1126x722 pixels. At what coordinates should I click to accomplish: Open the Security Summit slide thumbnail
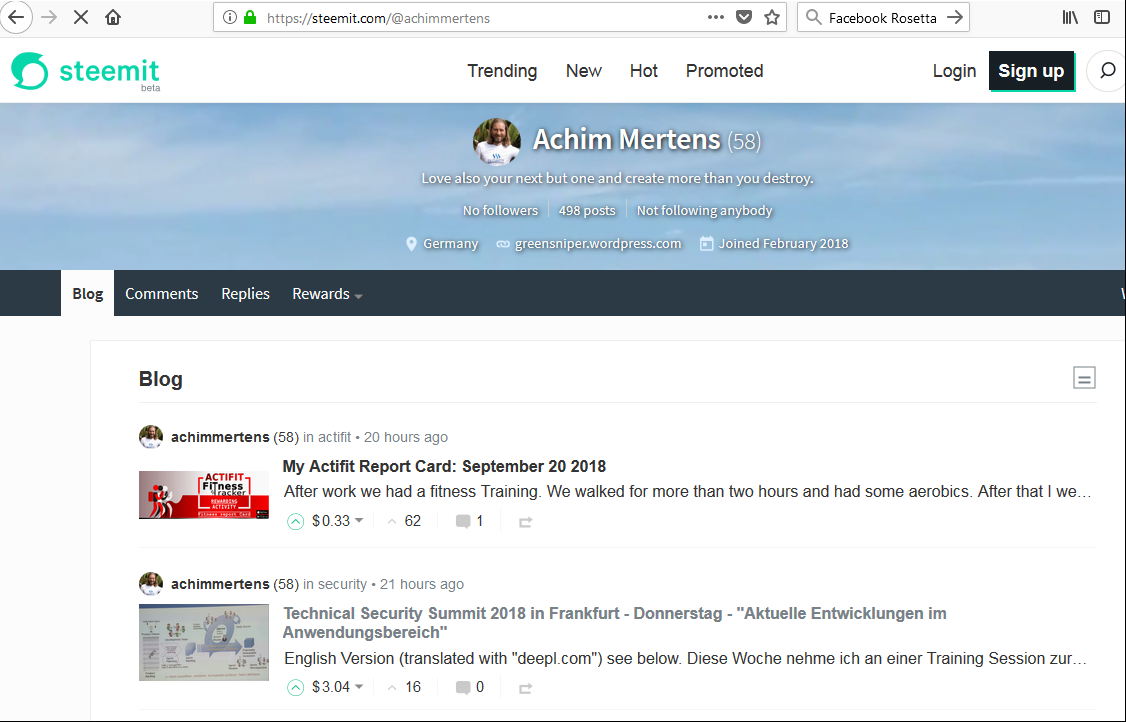(x=204, y=642)
